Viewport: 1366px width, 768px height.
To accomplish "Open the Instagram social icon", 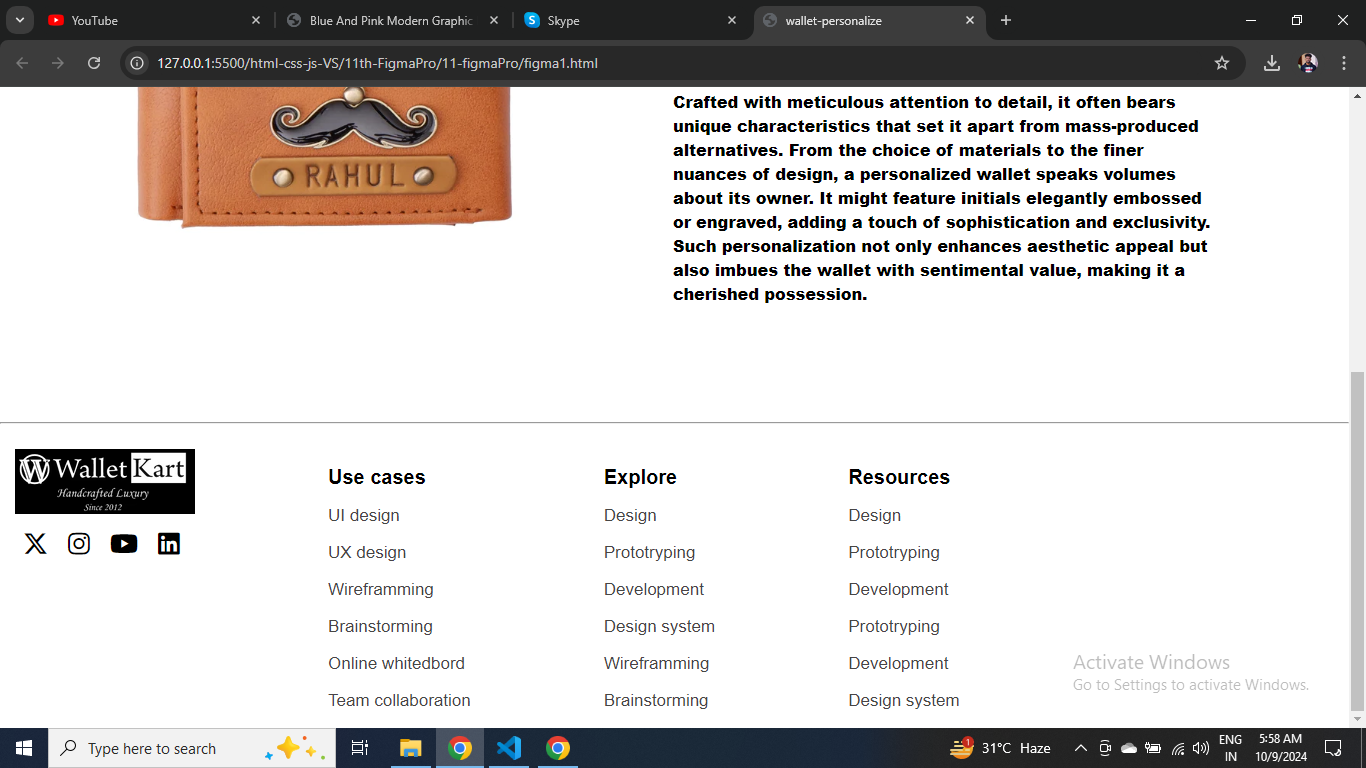I will tap(79, 544).
